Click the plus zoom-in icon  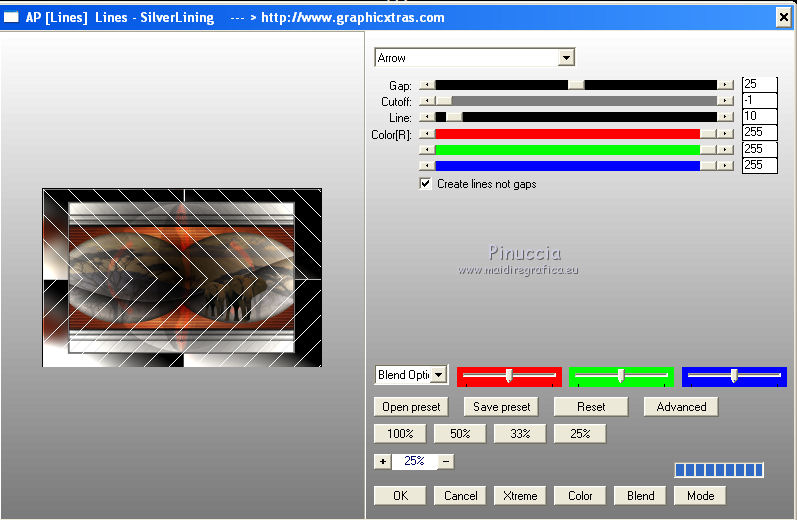[382, 461]
